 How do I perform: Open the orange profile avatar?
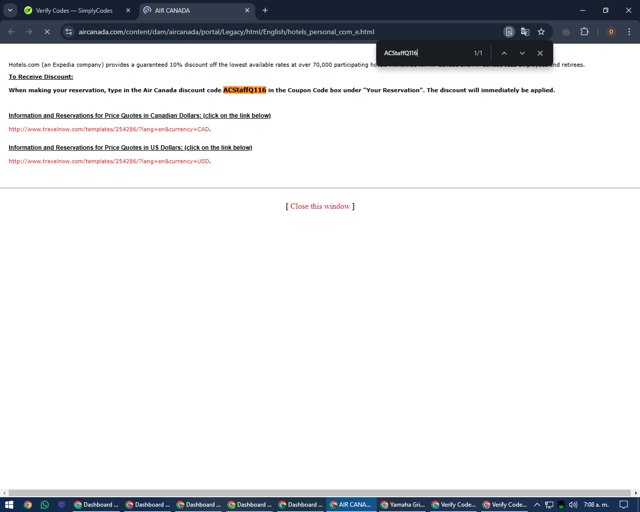point(611,32)
